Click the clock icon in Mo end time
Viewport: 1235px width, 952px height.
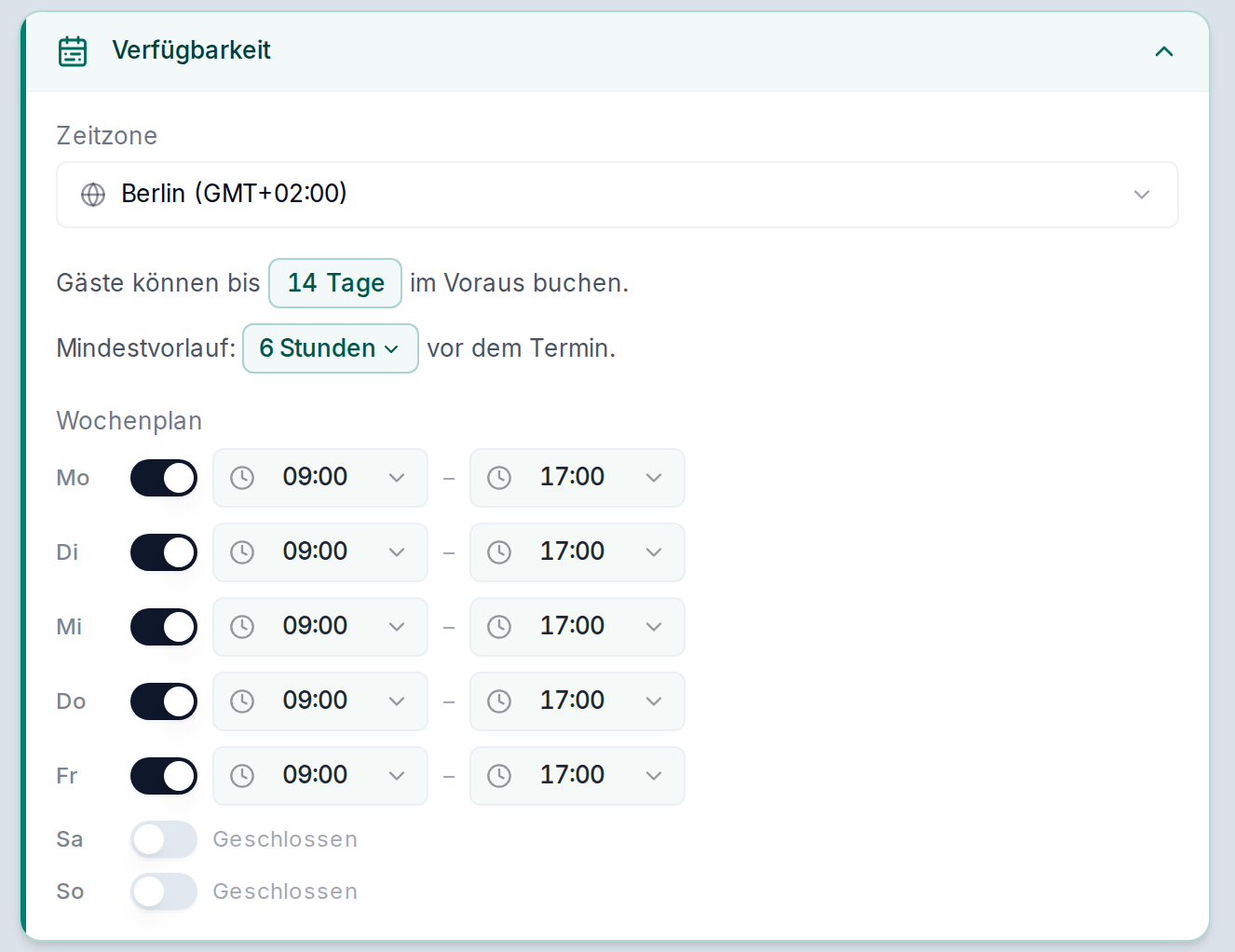point(499,478)
